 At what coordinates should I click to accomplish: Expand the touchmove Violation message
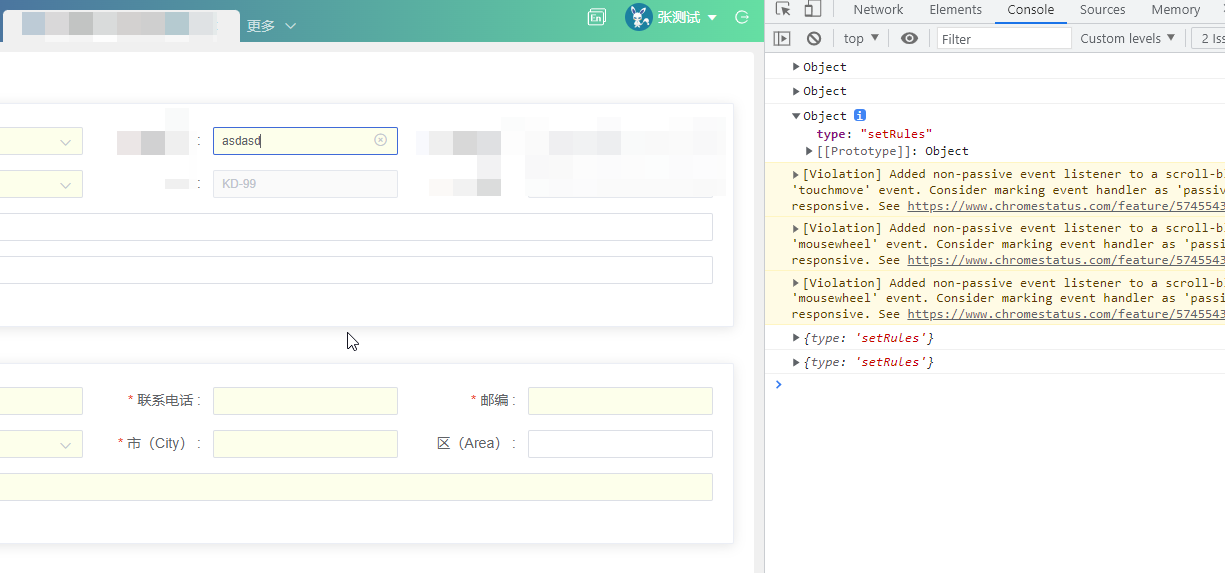pyautogui.click(x=796, y=174)
